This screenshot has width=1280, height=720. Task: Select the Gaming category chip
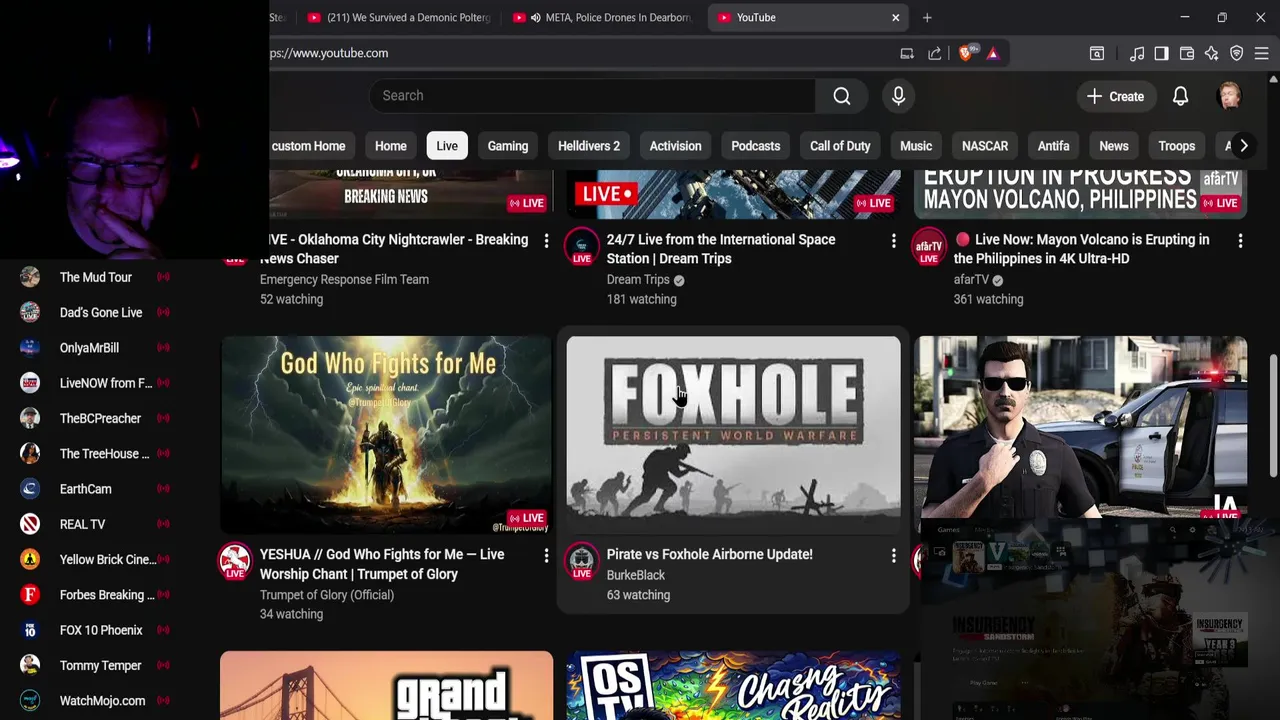[508, 146]
